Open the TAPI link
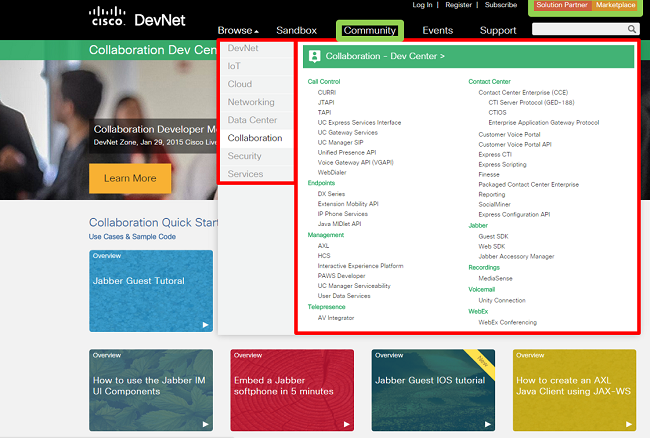The height and width of the screenshot is (438, 650). [x=324, y=112]
